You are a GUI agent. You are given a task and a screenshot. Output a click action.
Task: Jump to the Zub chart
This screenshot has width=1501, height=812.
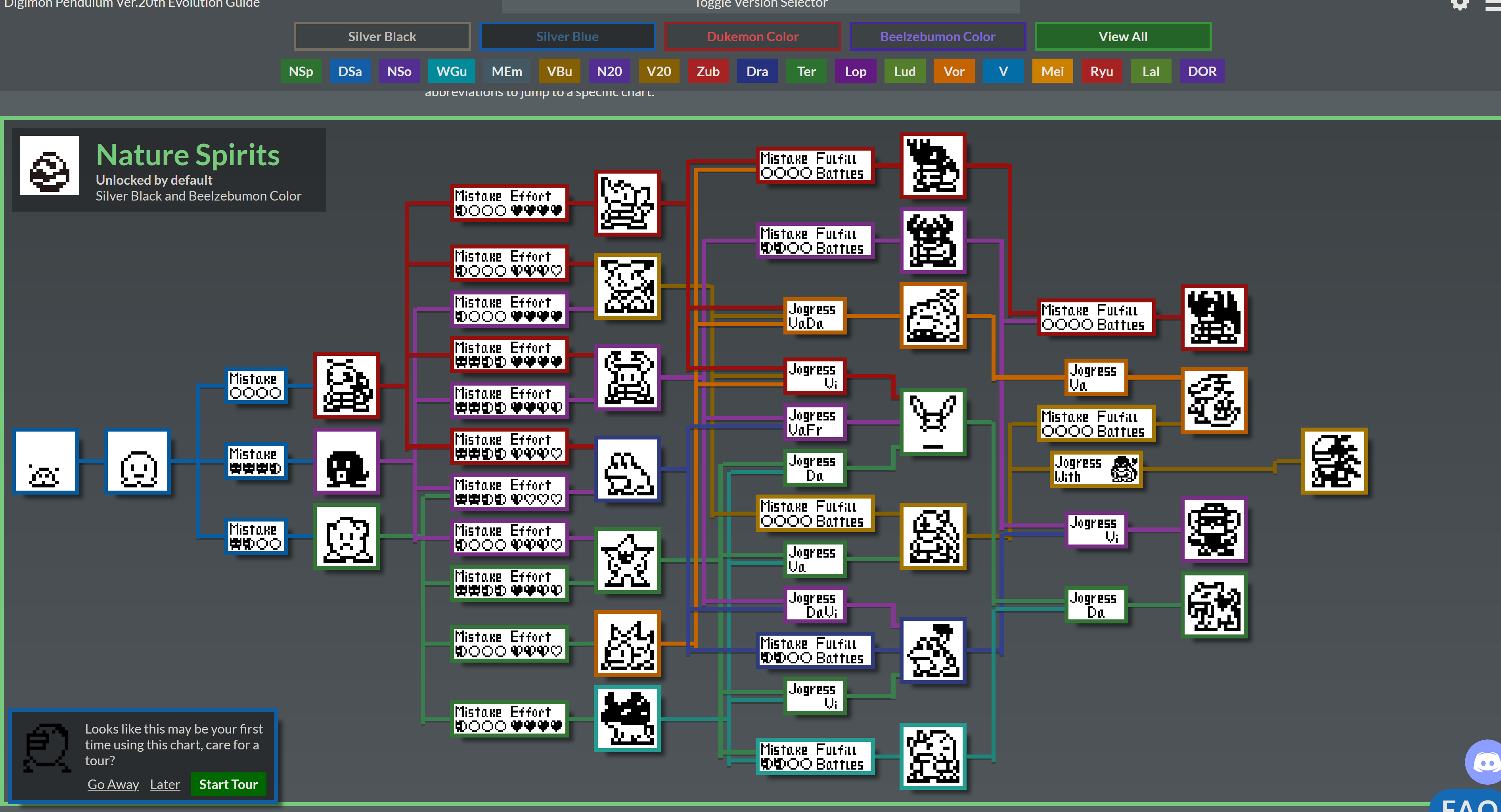point(708,71)
